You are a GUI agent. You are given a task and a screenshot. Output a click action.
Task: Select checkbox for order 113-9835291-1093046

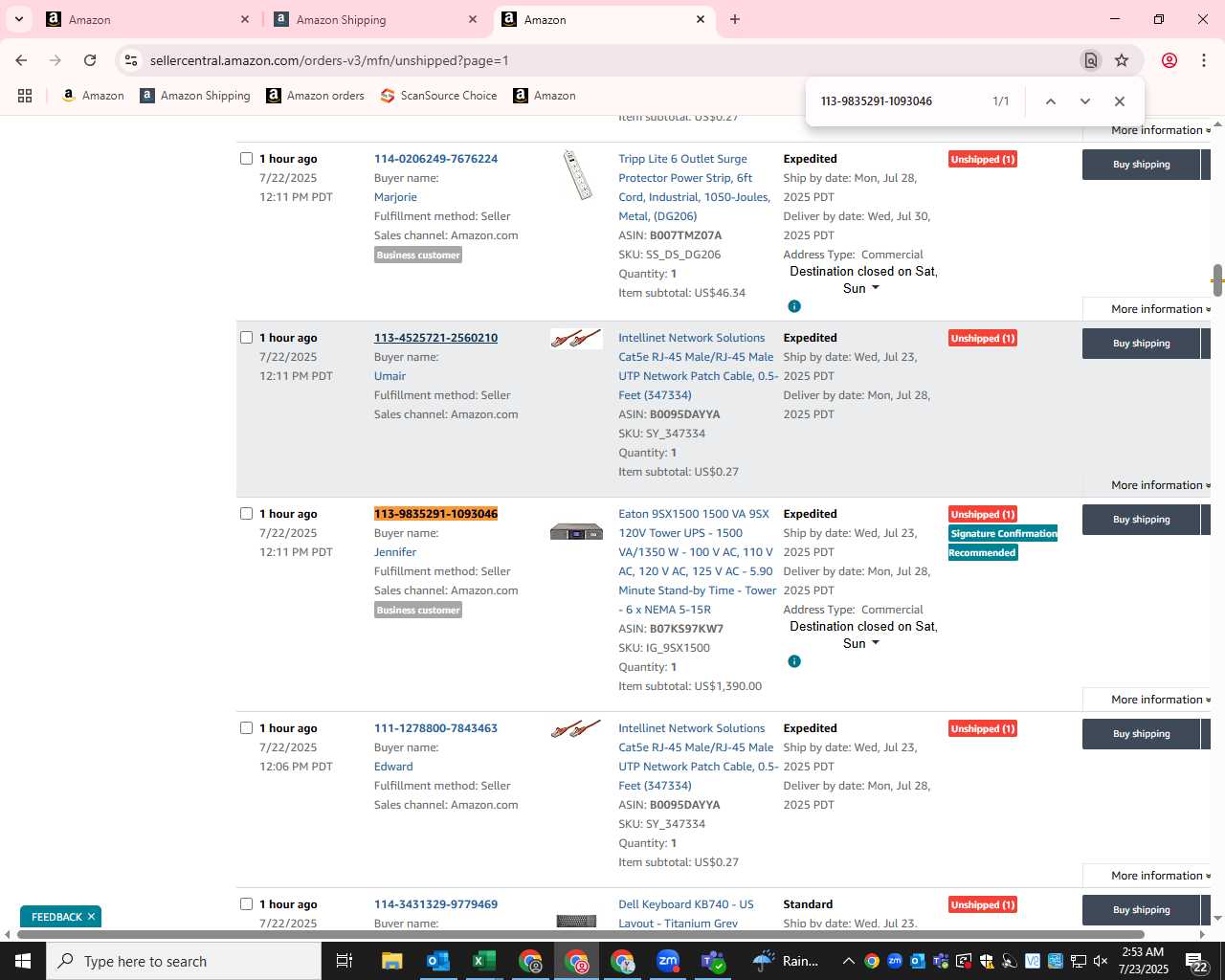(246, 514)
